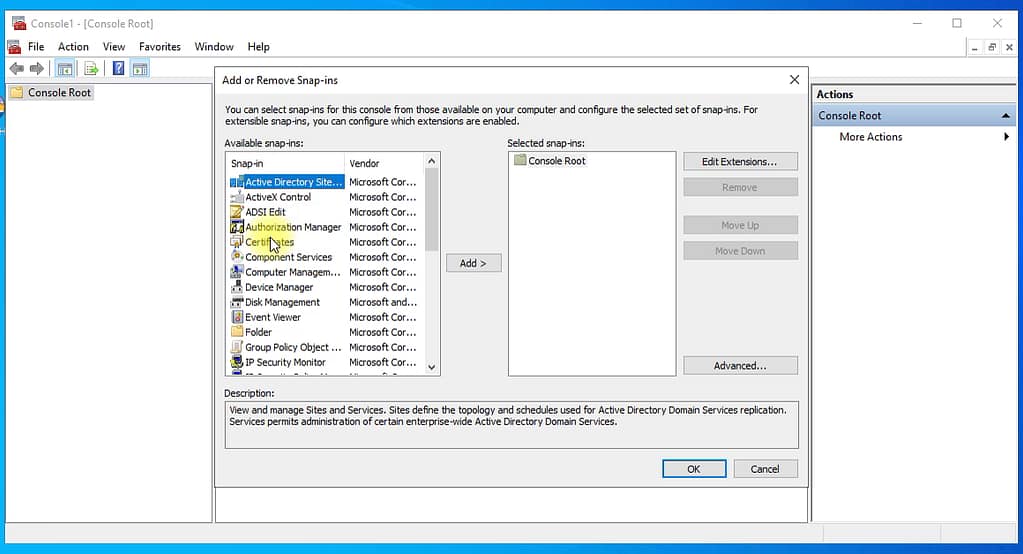Click the Show/Hide Action Pane toolbar icon
Image resolution: width=1023 pixels, height=554 pixels.
[140, 69]
